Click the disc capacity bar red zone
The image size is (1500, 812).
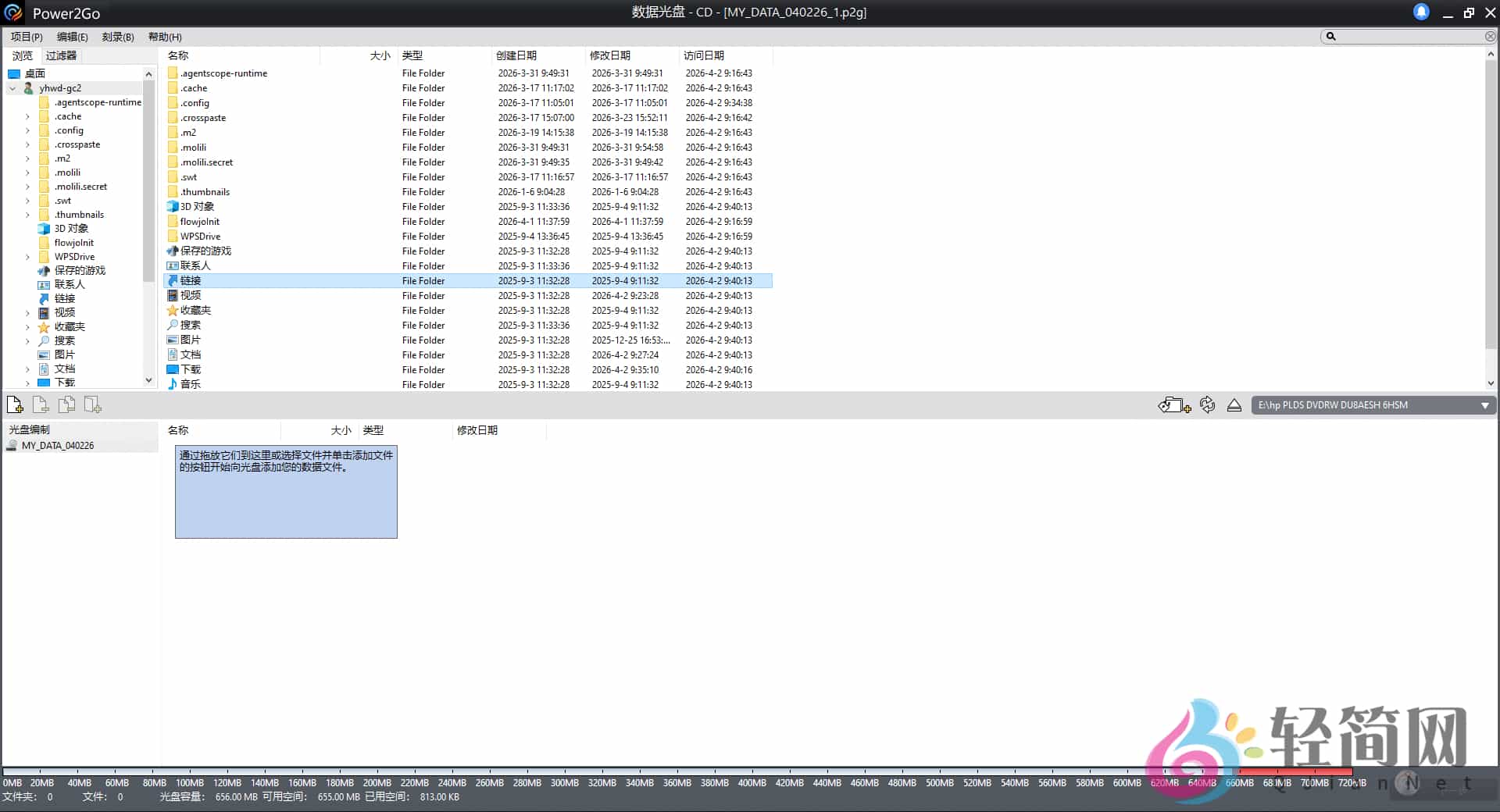[x=1295, y=771]
